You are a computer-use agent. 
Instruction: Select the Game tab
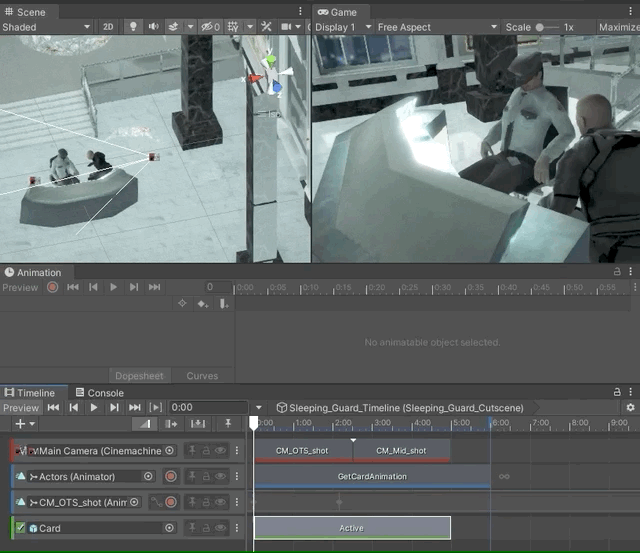click(338, 12)
